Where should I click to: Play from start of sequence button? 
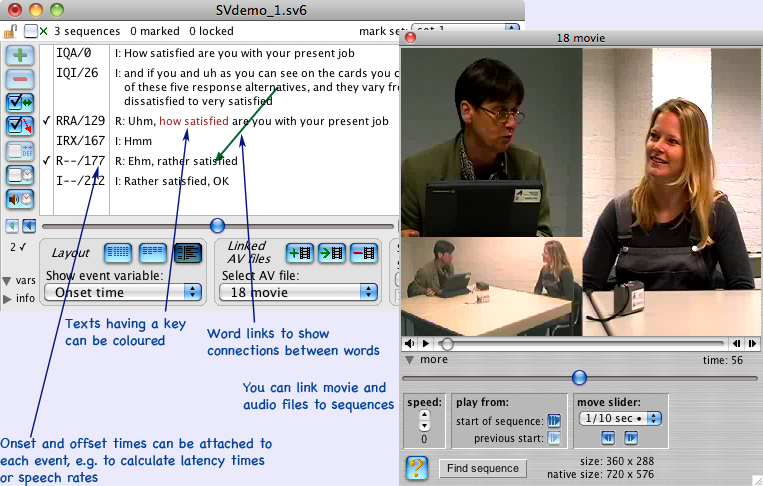point(554,421)
